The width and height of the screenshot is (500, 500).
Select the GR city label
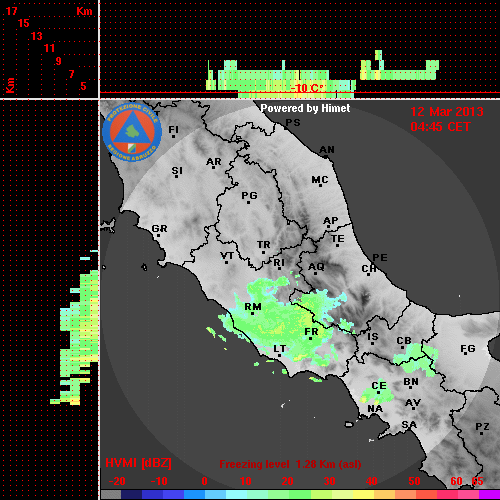coord(159,229)
